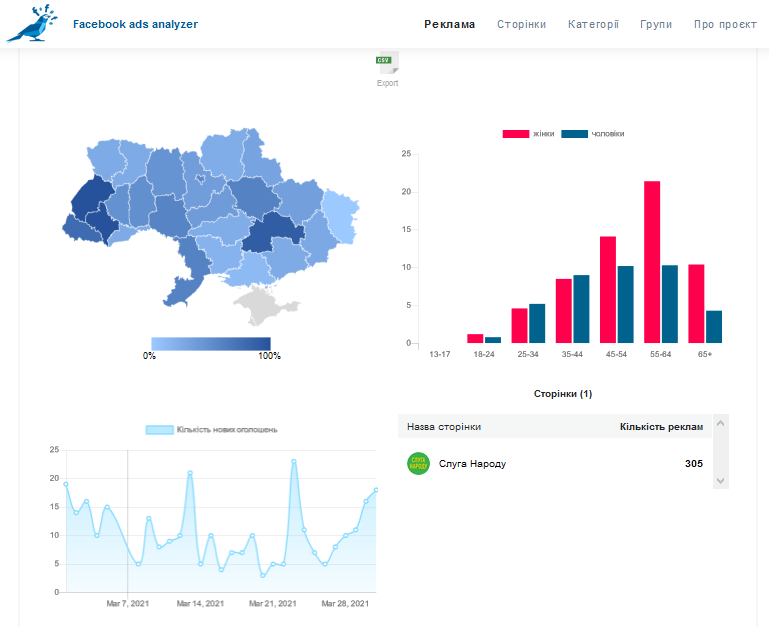This screenshot has width=769, height=627.
Task: Click the tallest pink bar for 55-64
Action: 652,262
